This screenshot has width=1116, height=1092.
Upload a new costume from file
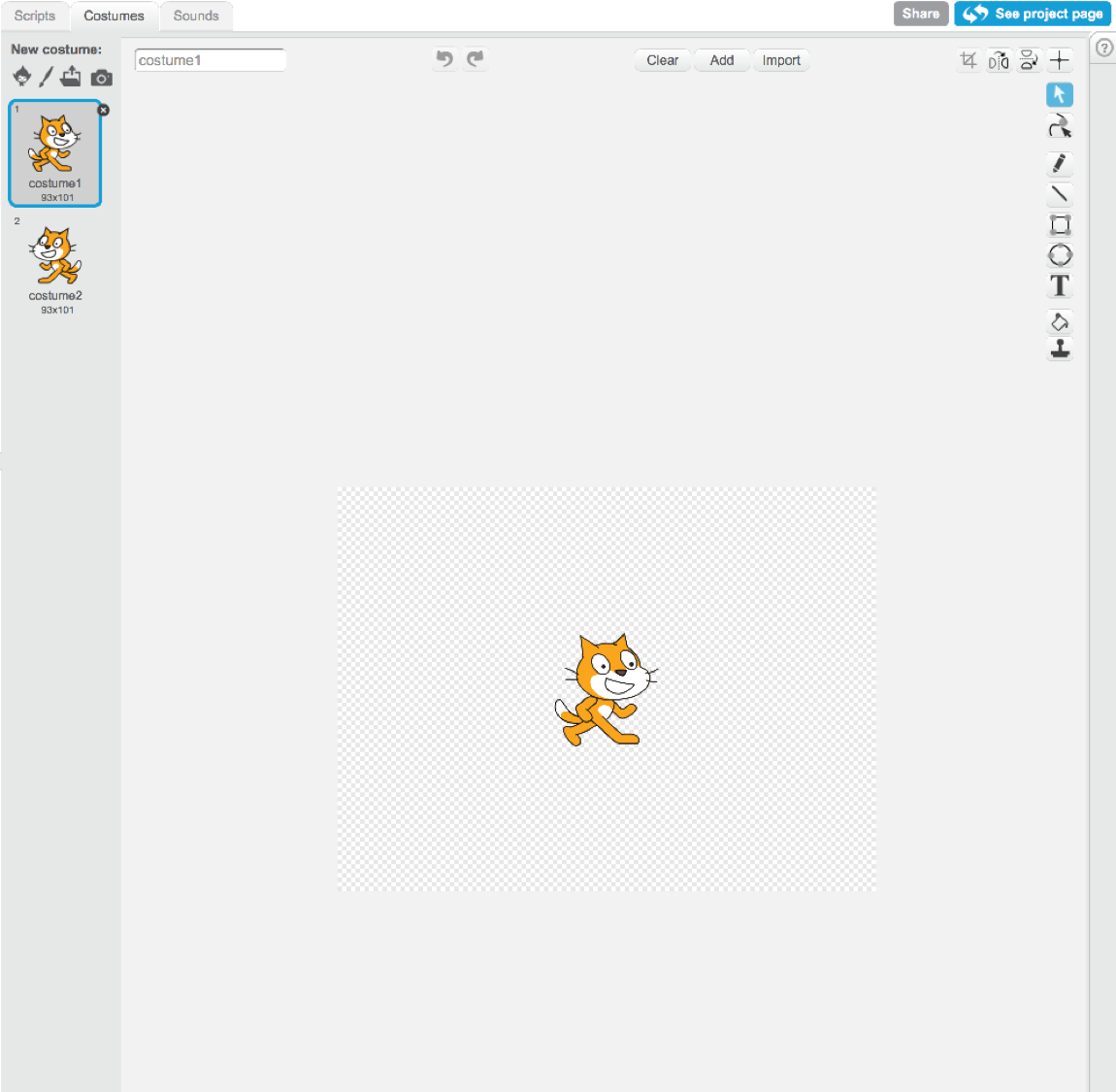click(70, 77)
